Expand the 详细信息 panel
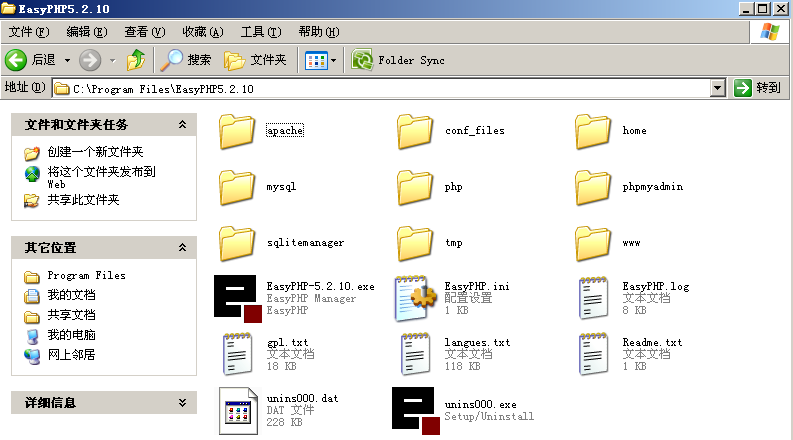The width and height of the screenshot is (793, 440). pyautogui.click(x=182, y=403)
